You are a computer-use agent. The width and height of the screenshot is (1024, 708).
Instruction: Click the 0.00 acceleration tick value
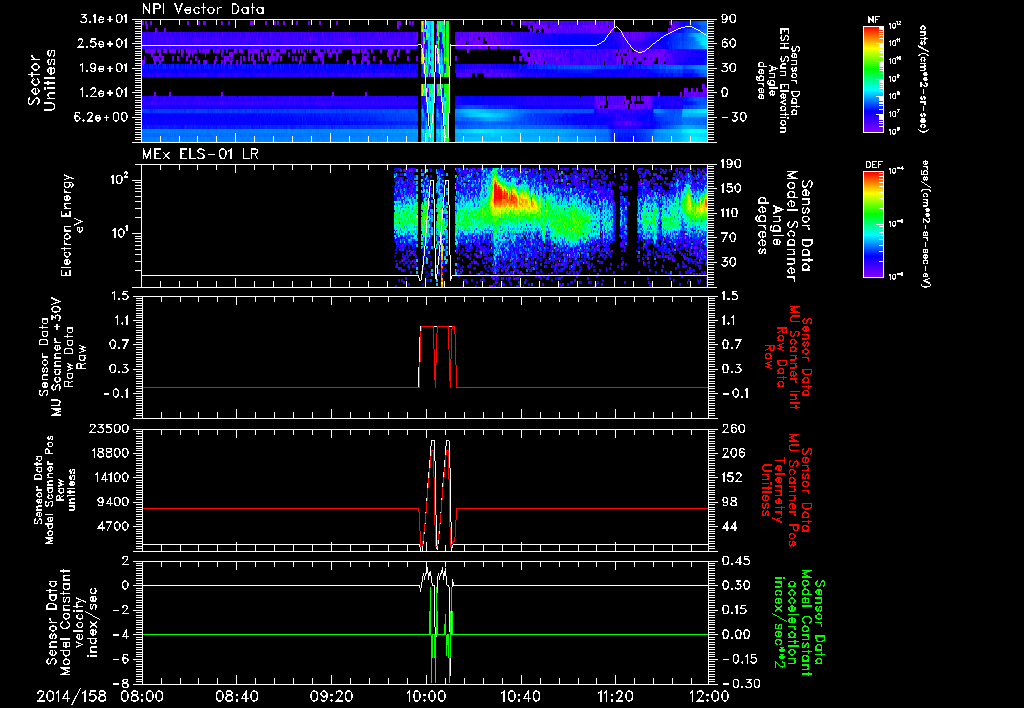pyautogui.click(x=737, y=635)
